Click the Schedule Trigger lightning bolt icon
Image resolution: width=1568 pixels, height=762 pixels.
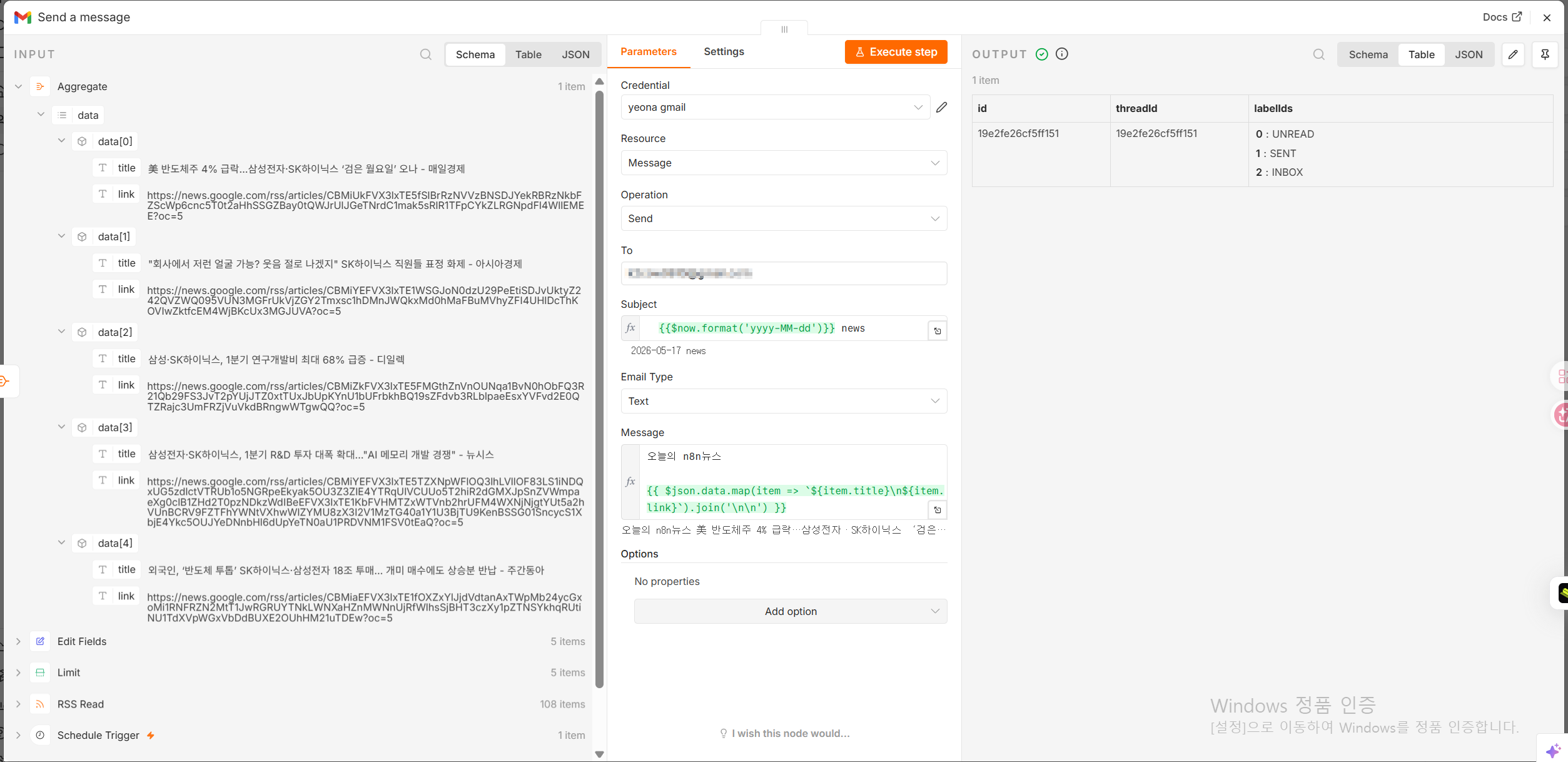151,735
